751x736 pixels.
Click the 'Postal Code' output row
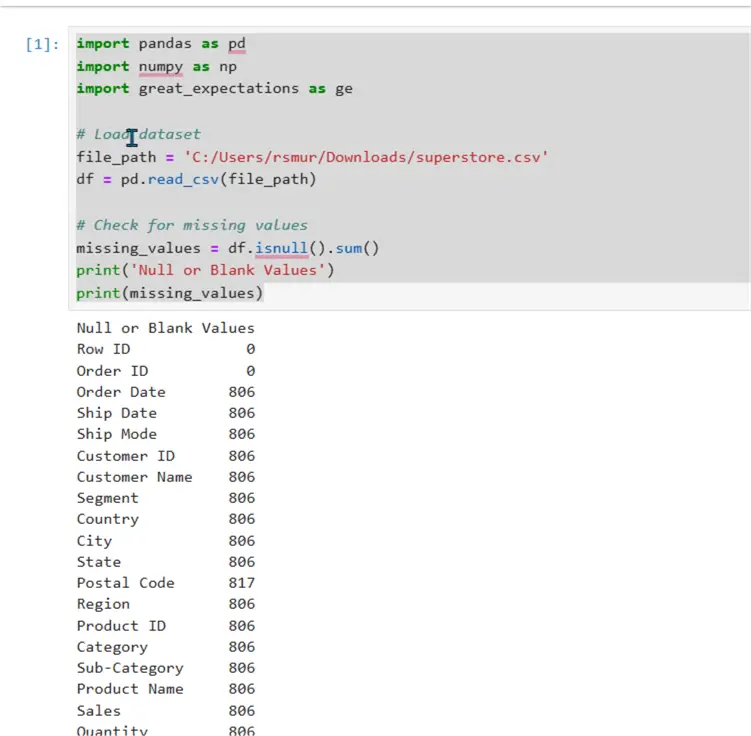pos(166,583)
